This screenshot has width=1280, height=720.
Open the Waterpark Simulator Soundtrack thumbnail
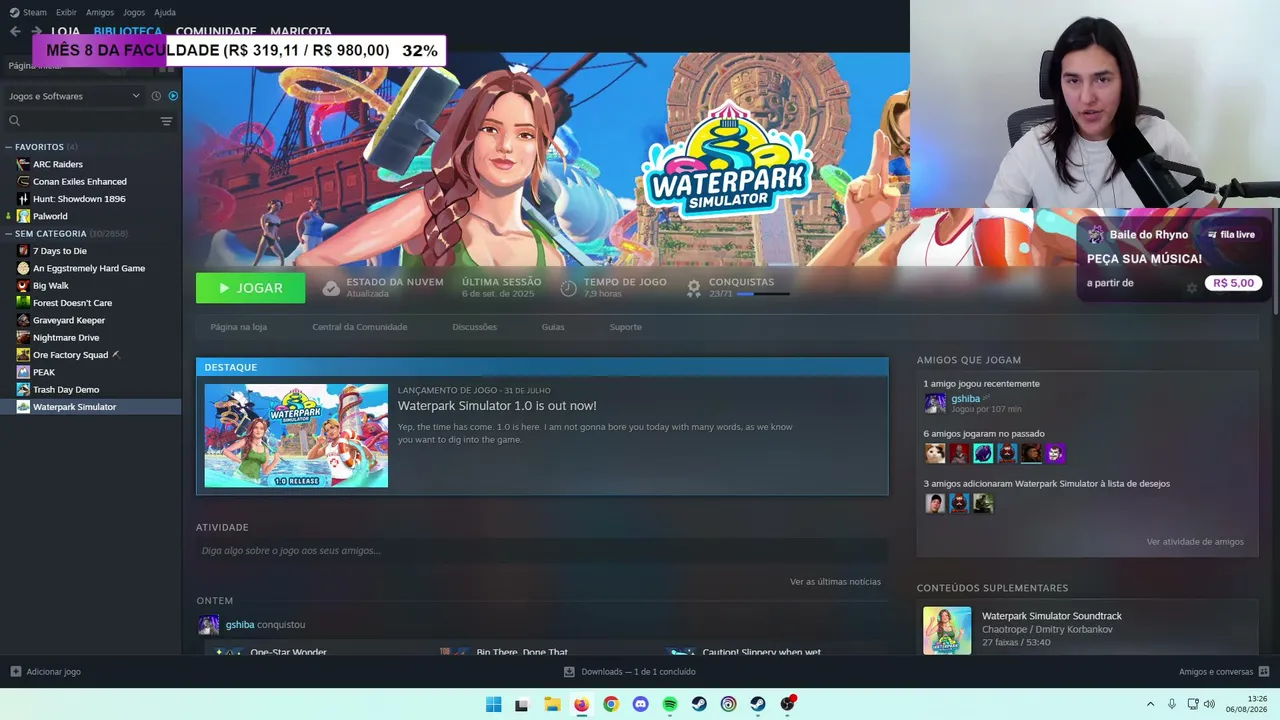pos(947,631)
